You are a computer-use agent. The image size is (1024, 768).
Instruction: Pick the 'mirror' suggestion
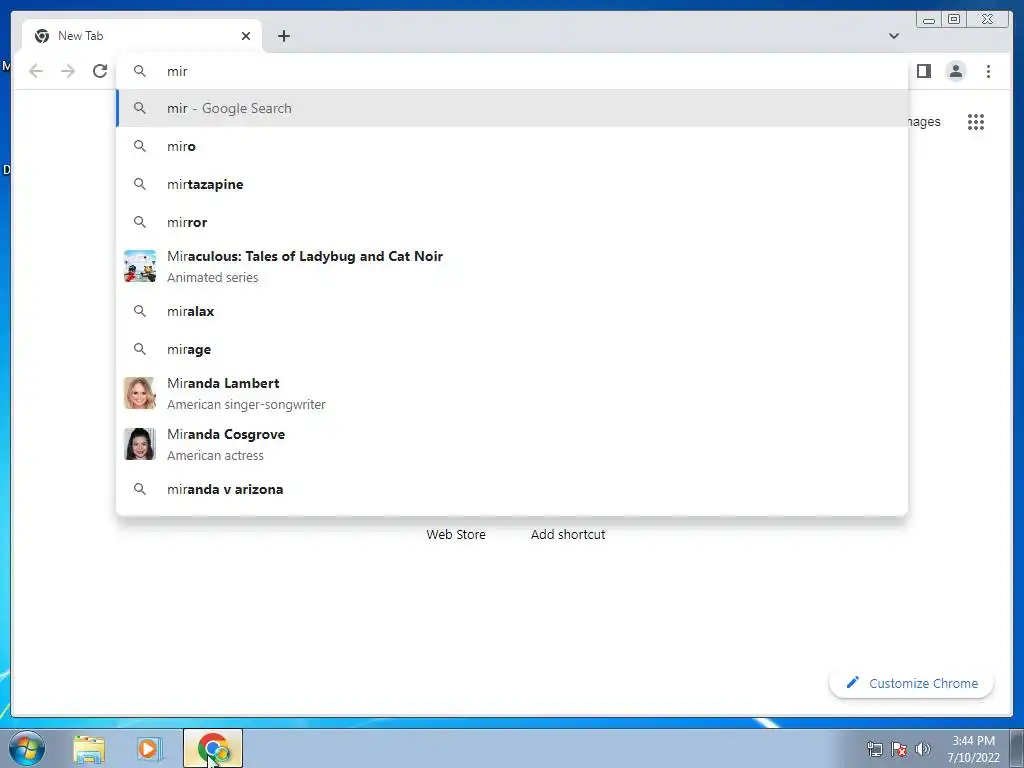(x=511, y=222)
